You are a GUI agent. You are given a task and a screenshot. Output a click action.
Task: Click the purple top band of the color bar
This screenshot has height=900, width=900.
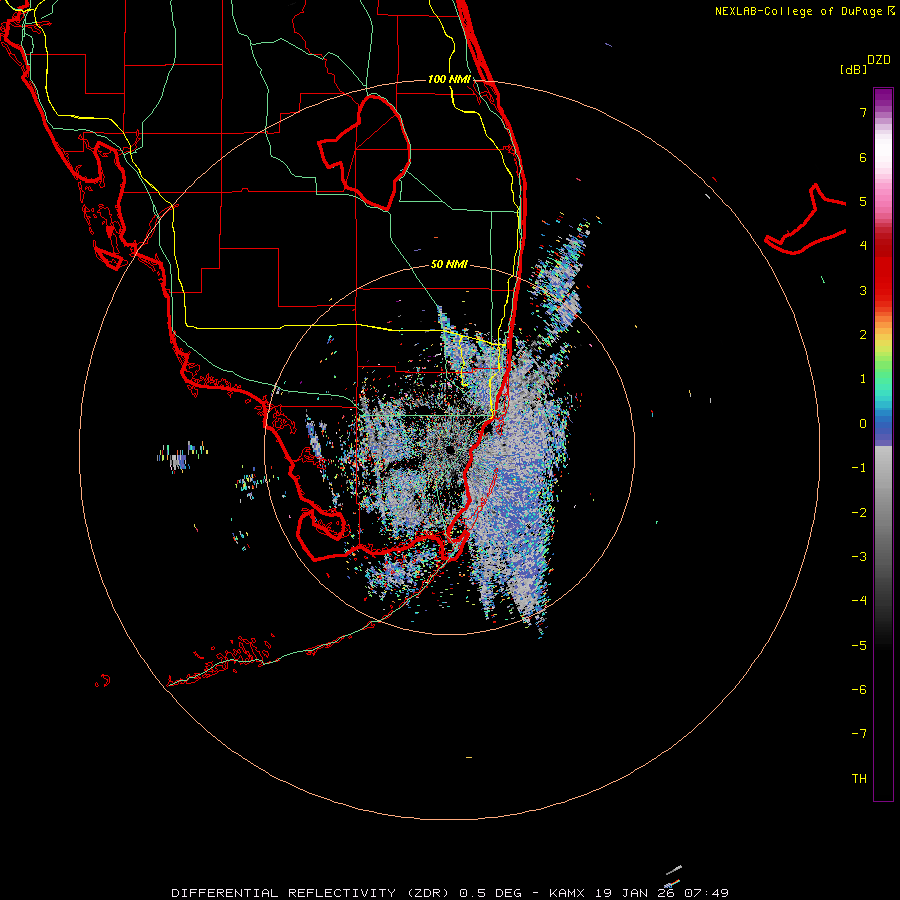(x=883, y=96)
